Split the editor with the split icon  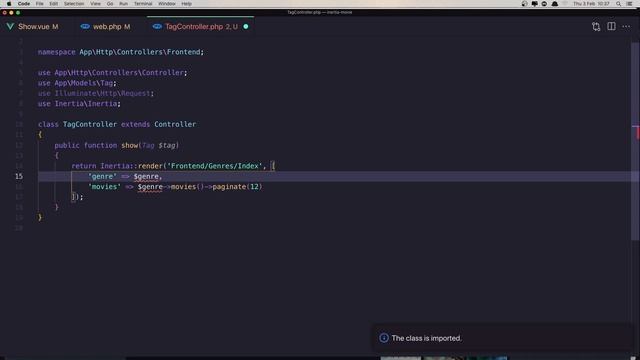[x=611, y=27]
